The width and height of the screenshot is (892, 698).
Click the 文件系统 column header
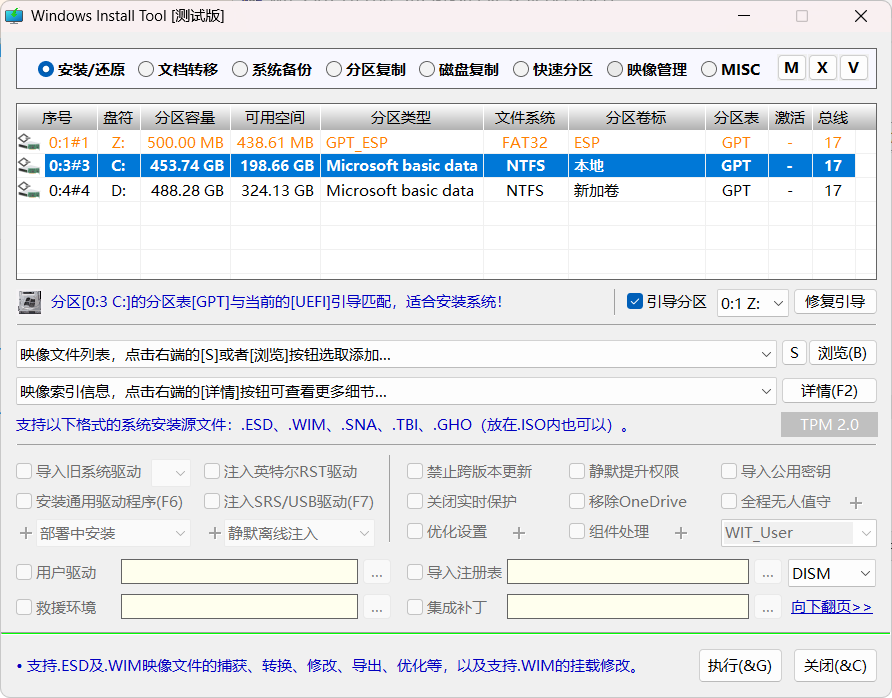(526, 118)
